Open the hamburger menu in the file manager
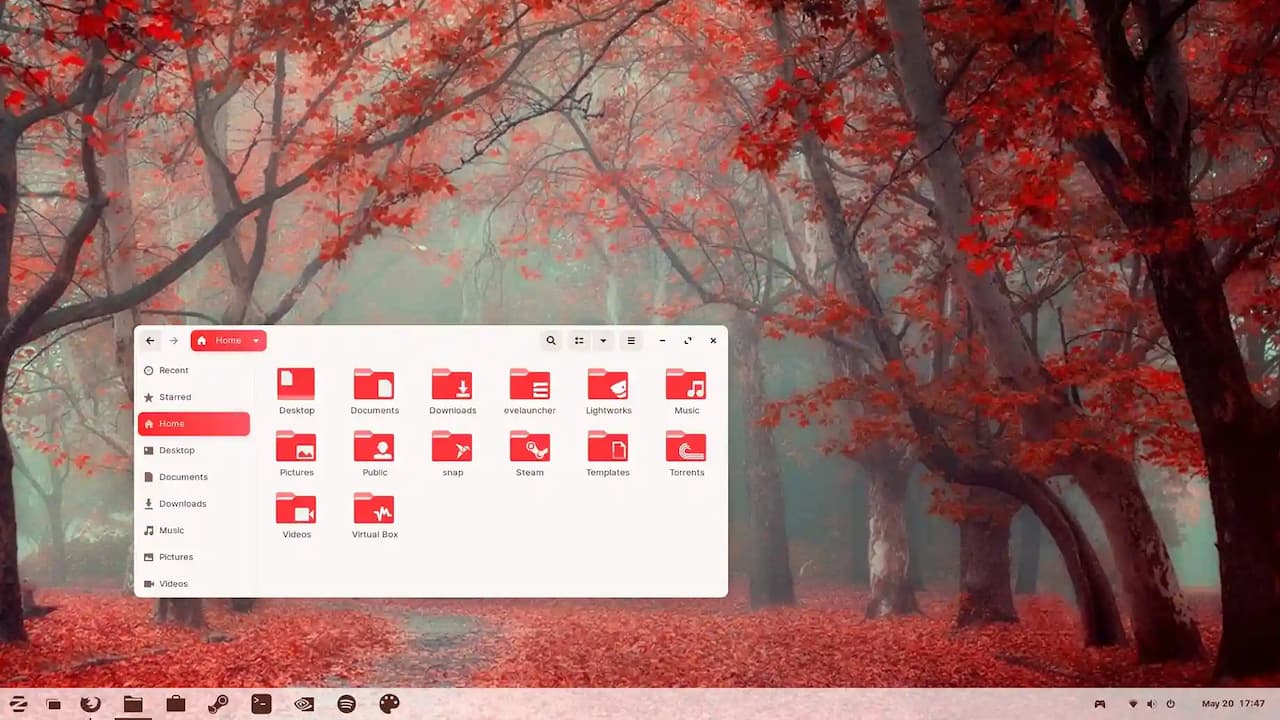 [x=631, y=341]
